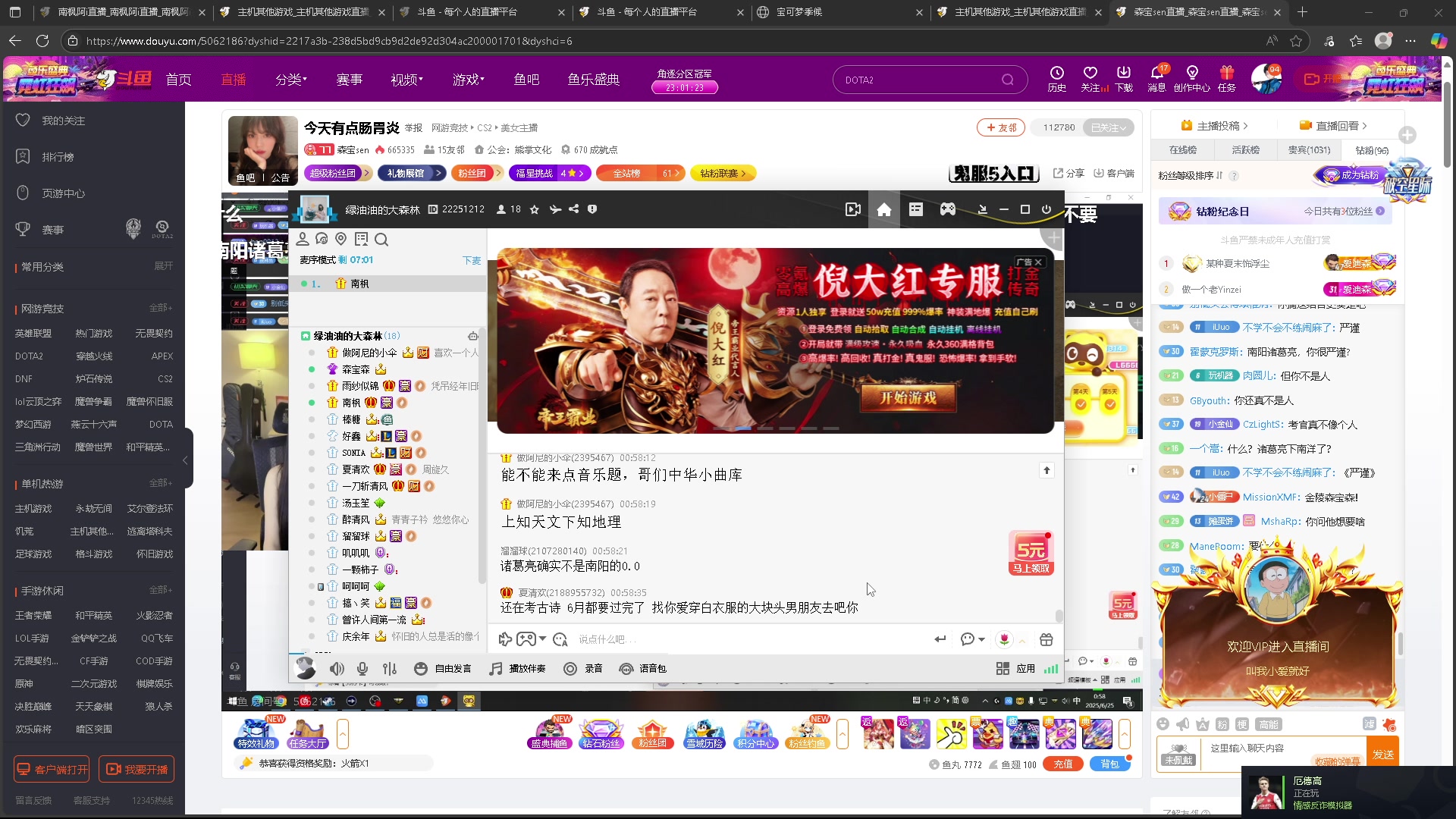Click the search magnifier in the DOTA2 search box

pos(1007,80)
